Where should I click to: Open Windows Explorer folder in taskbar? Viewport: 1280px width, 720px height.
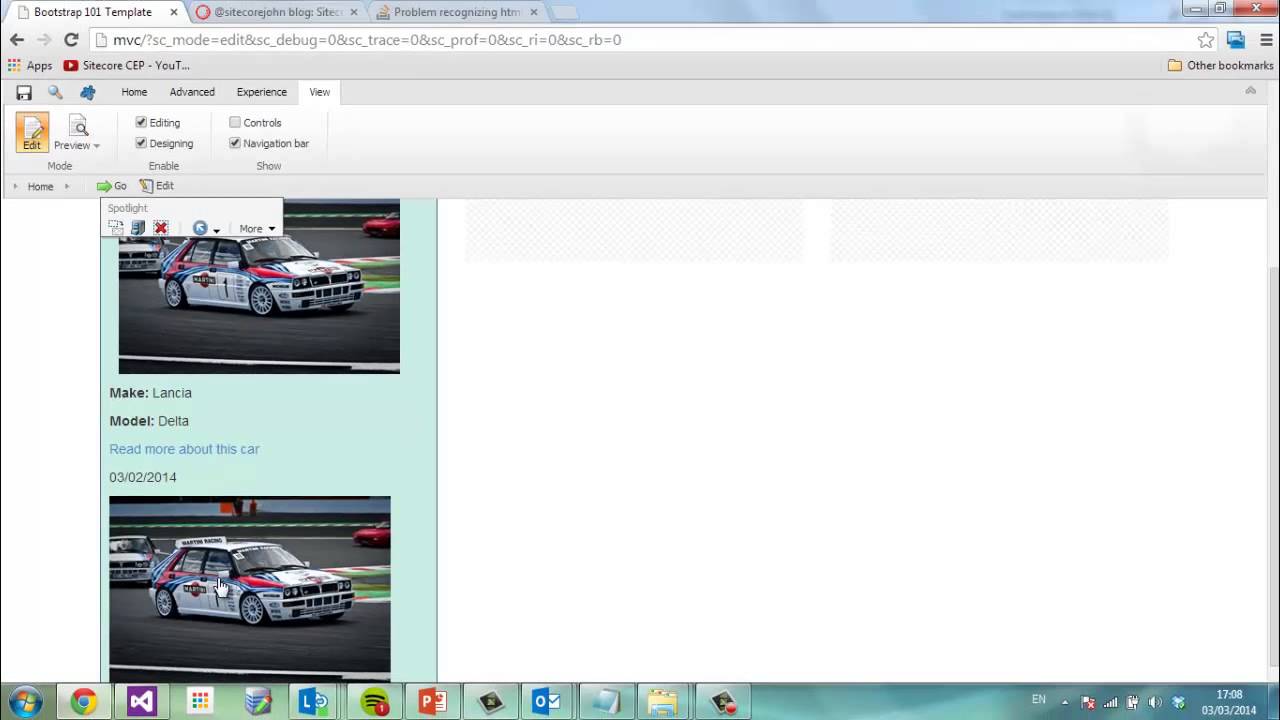coord(662,702)
